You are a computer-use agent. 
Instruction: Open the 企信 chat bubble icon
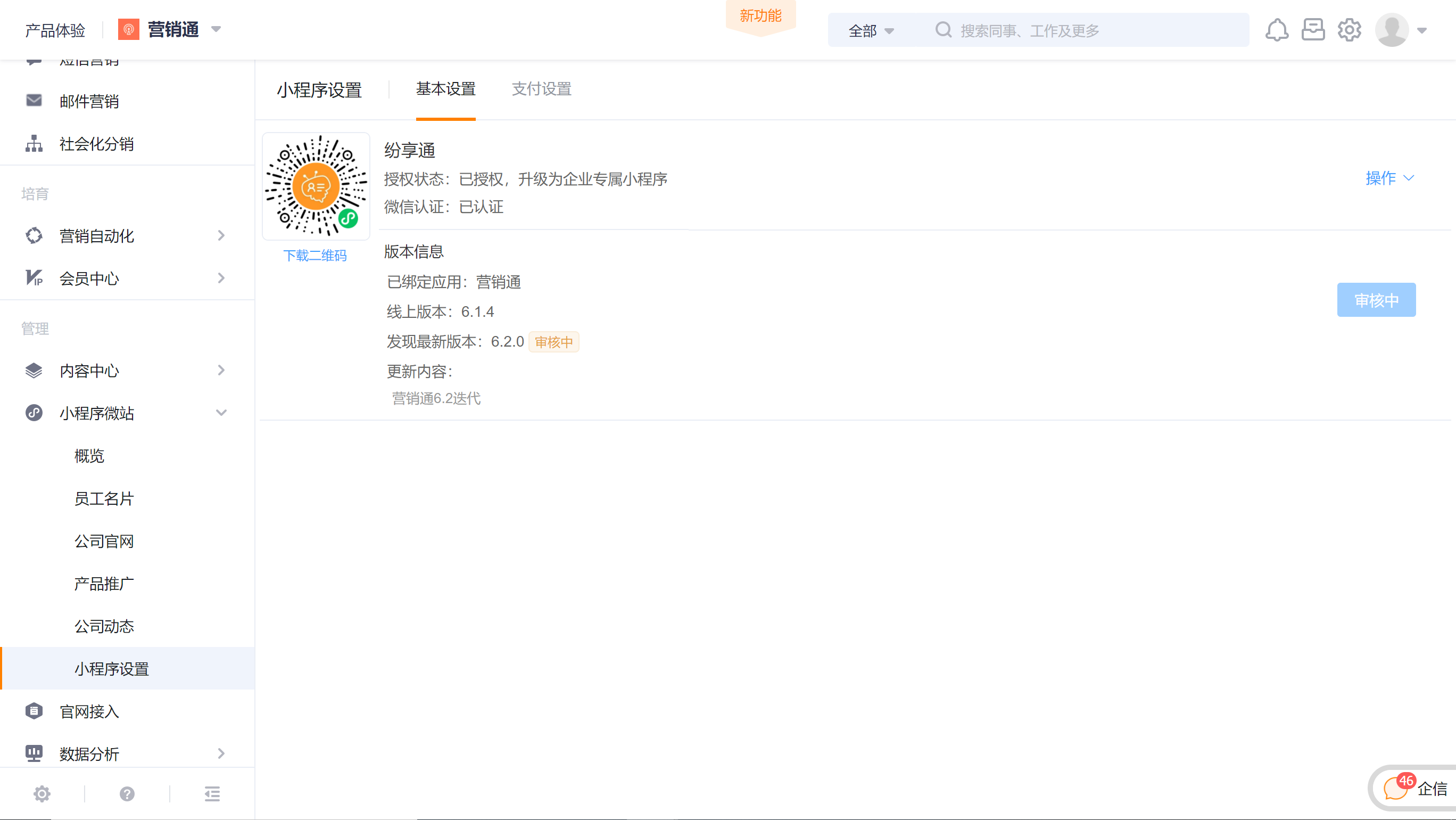1396,788
